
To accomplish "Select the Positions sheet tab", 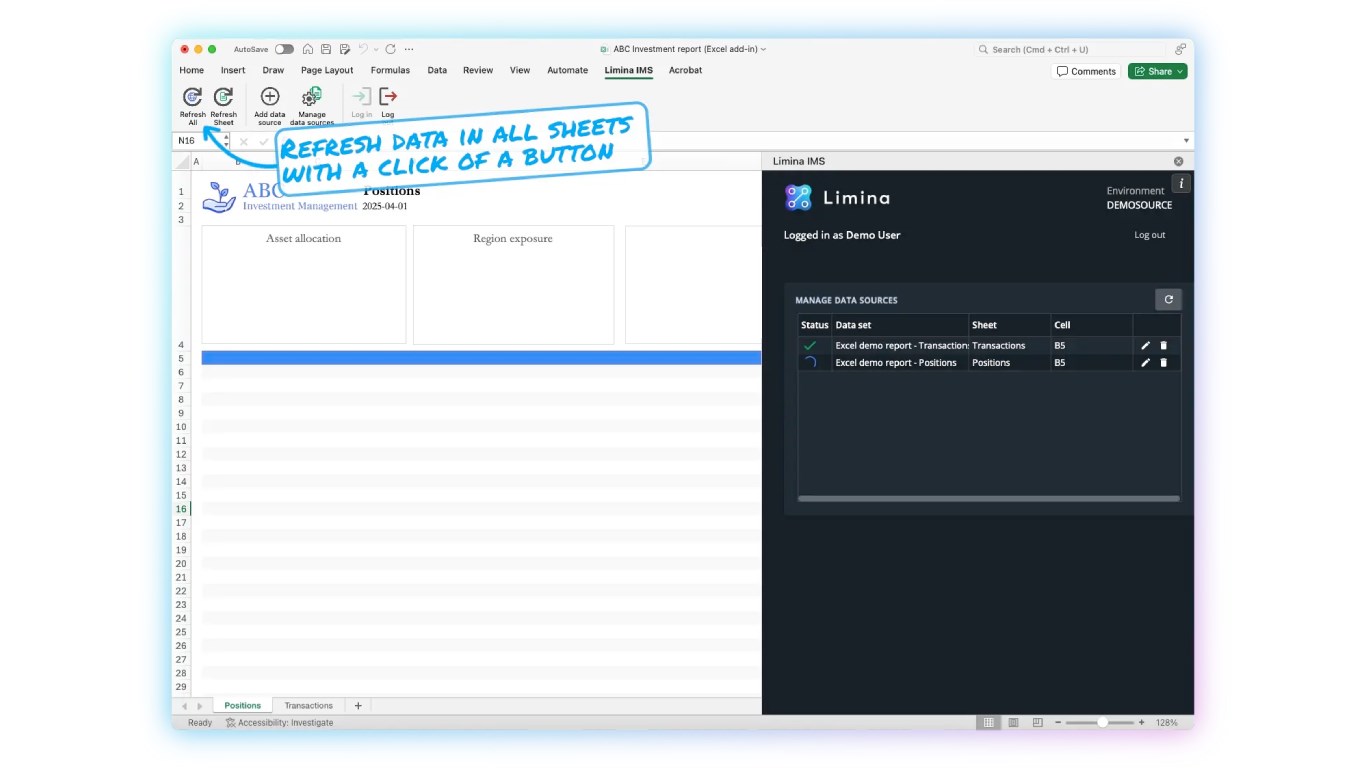I will [242, 705].
